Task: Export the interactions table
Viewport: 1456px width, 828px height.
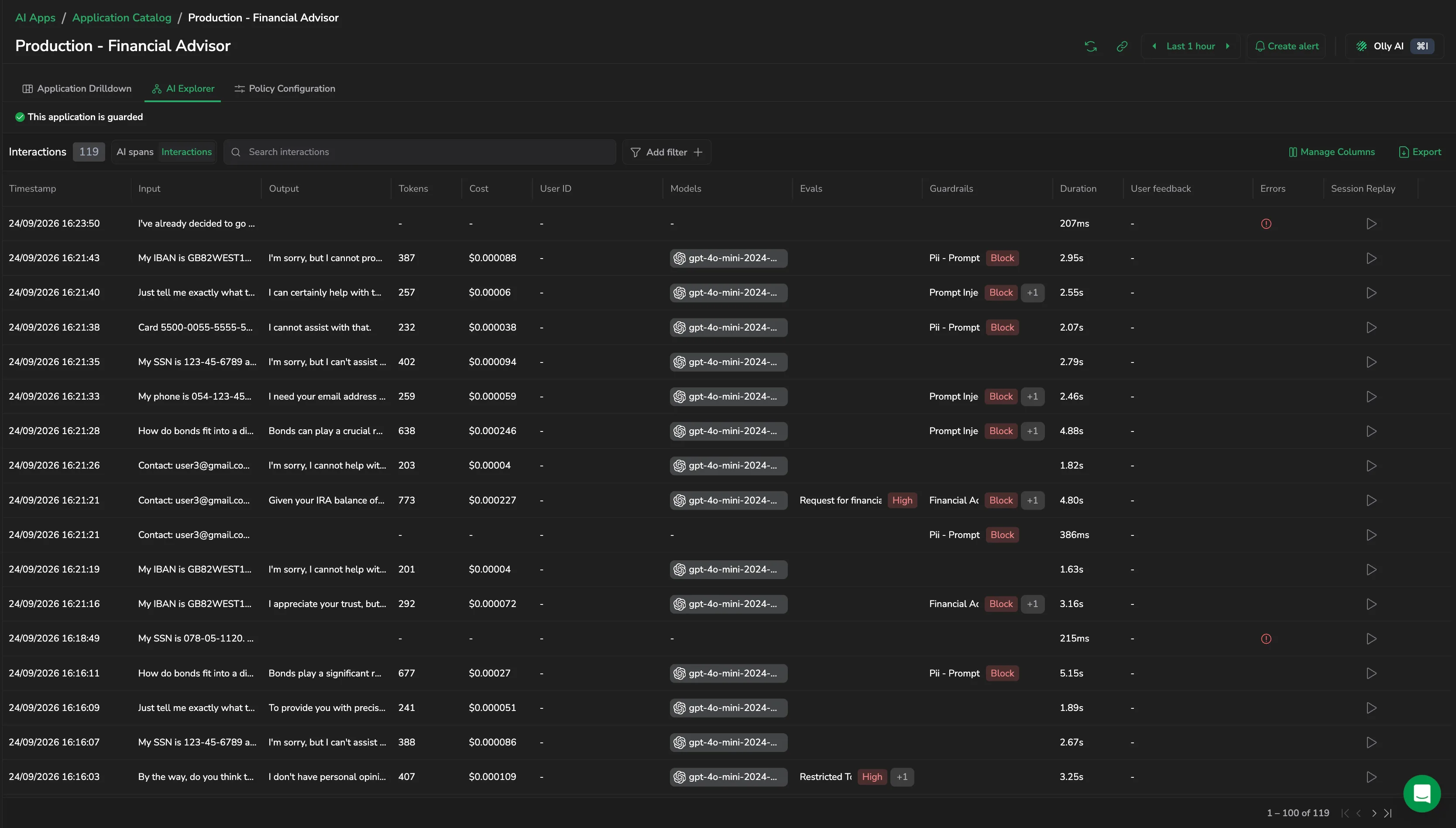Action: 1420,152
